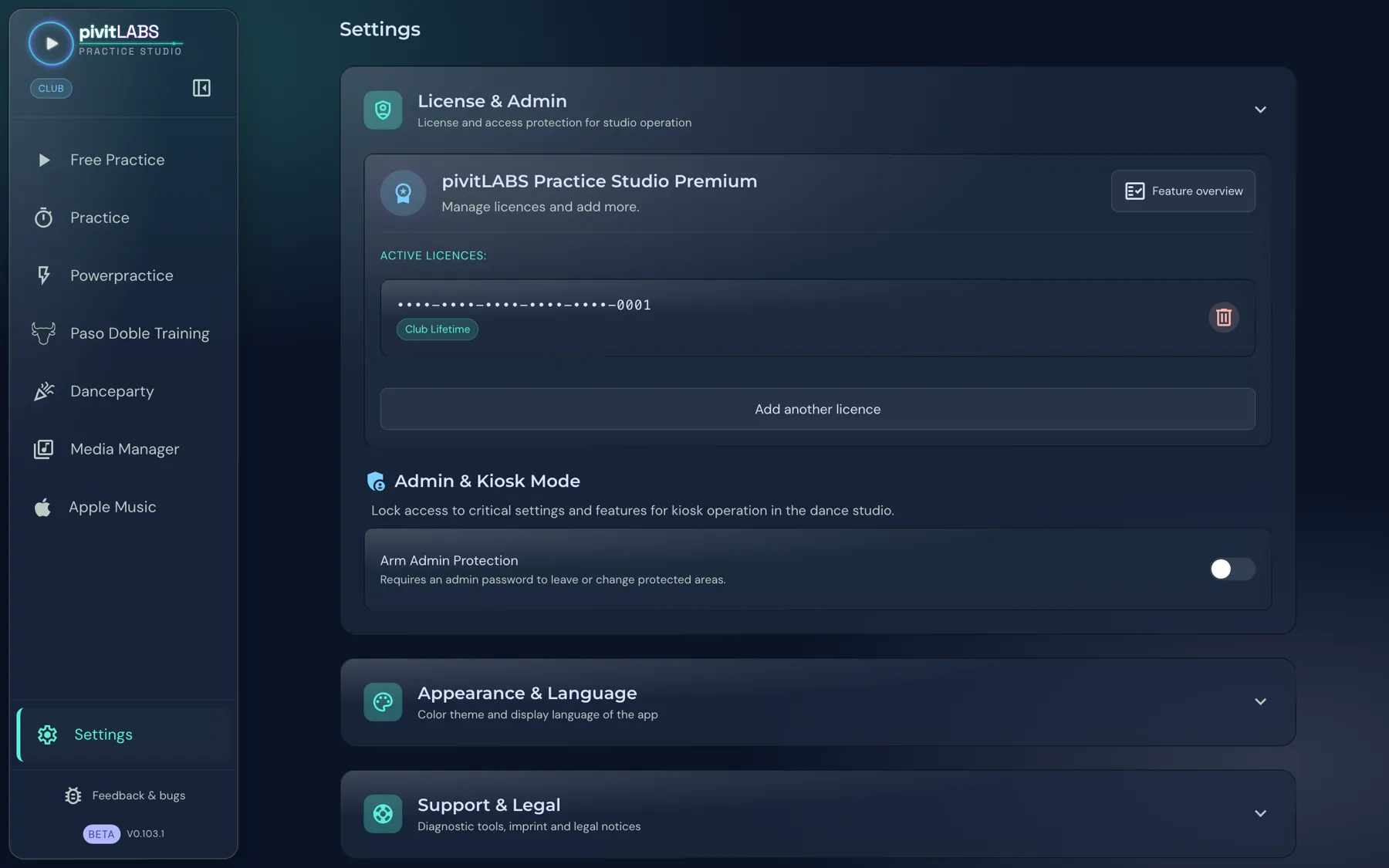1389x868 pixels.
Task: Collapse the sidebar panel icon
Action: 201,88
